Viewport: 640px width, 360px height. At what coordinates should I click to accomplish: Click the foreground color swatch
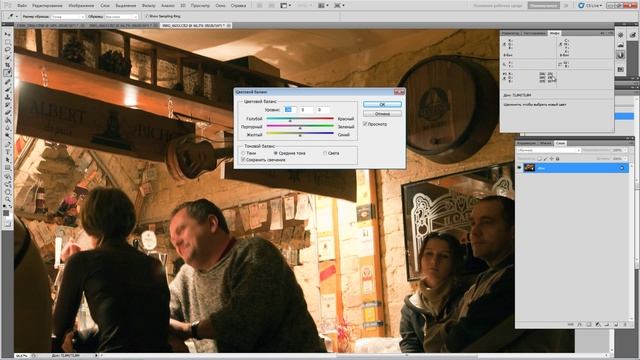(x=6, y=212)
